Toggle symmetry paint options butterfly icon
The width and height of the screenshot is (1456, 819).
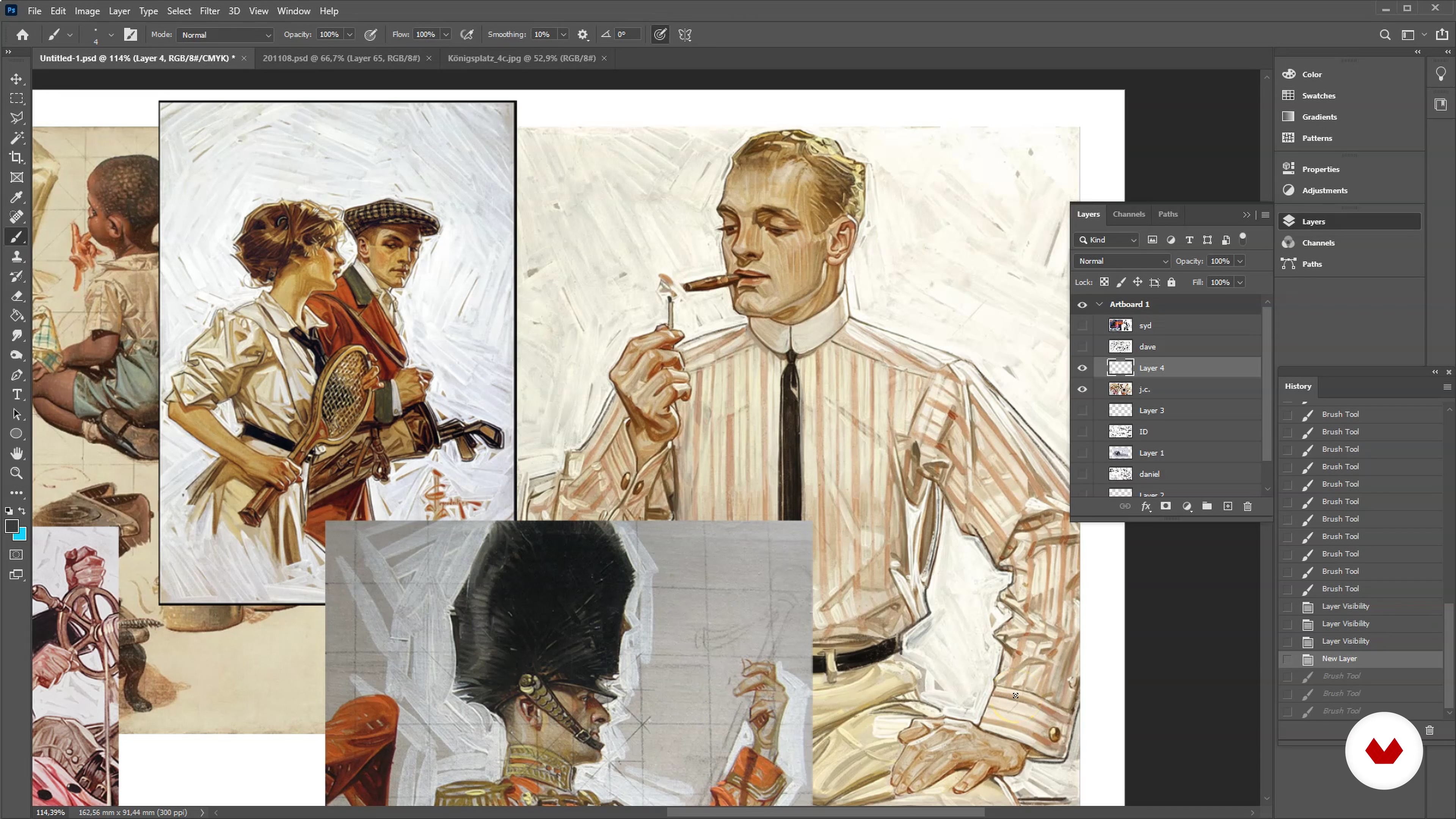coord(685,35)
